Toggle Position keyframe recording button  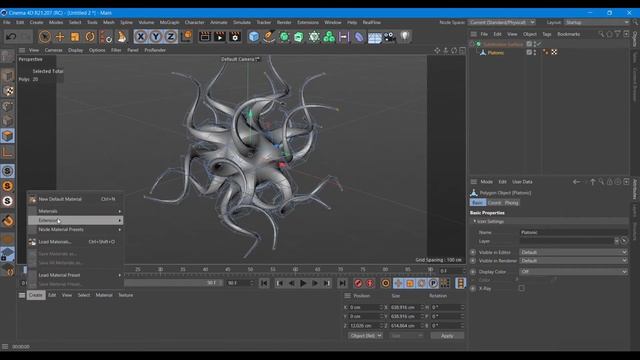point(398,283)
